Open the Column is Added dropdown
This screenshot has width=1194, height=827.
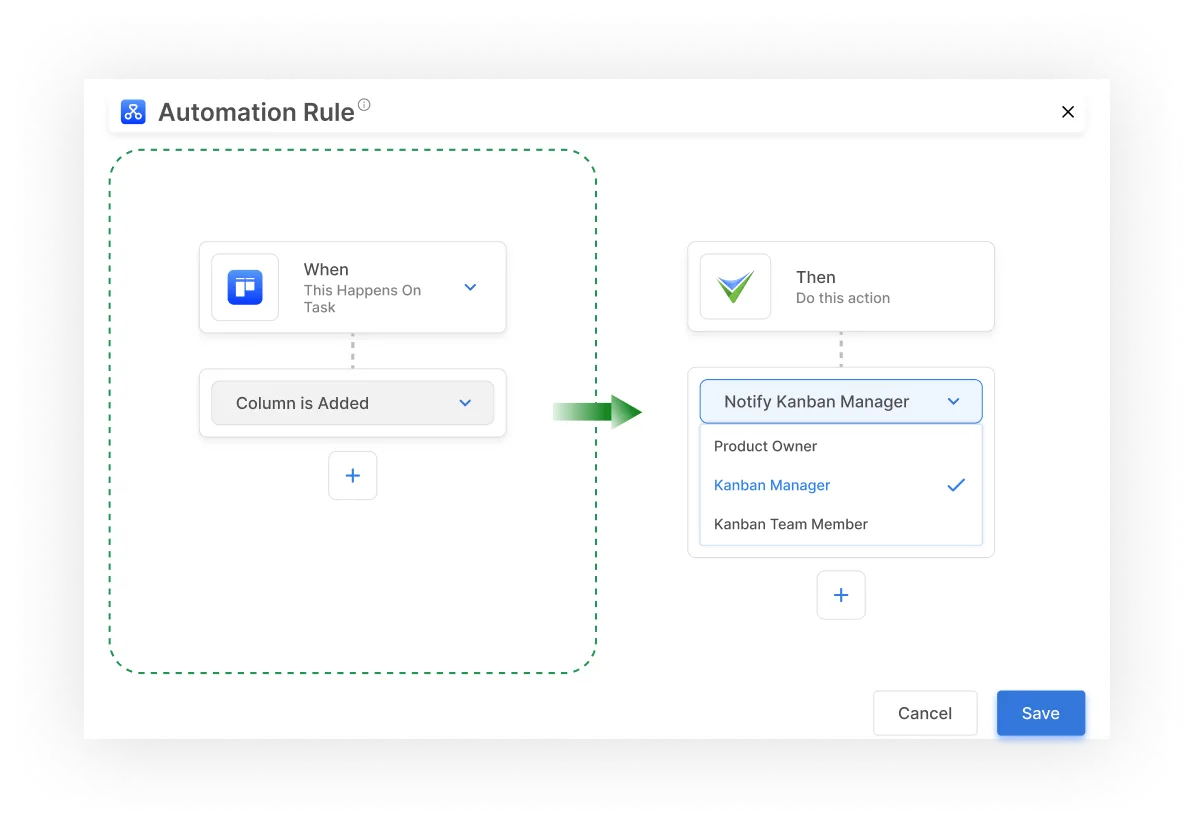pyautogui.click(x=464, y=402)
